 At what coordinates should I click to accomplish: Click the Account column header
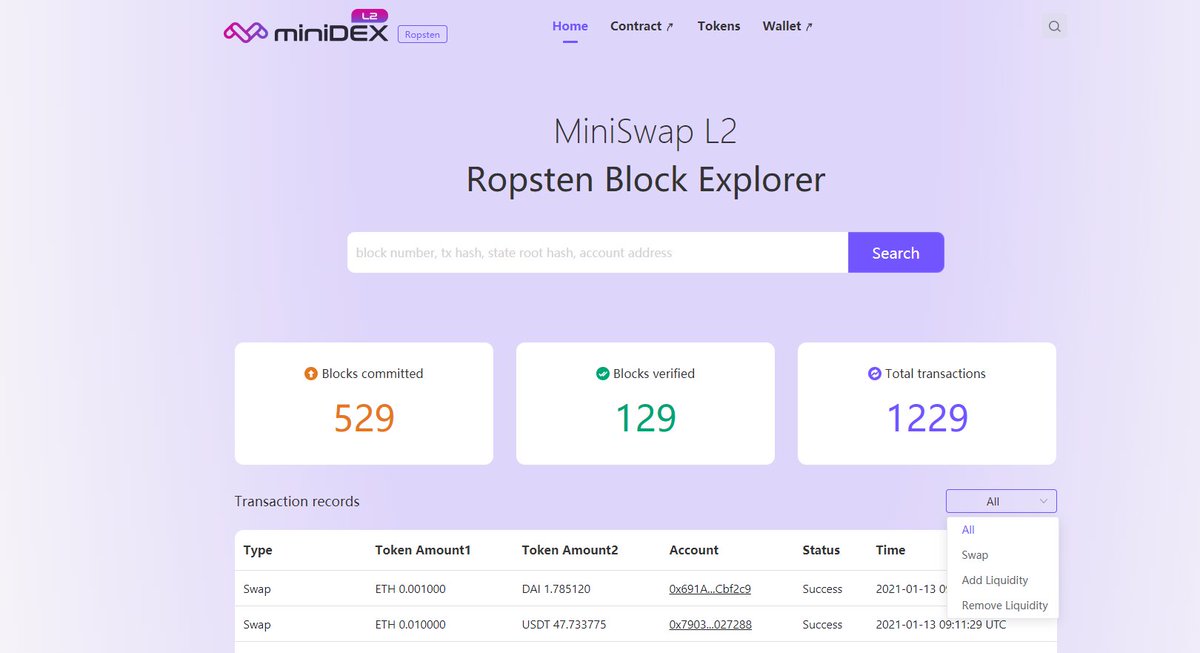(694, 550)
